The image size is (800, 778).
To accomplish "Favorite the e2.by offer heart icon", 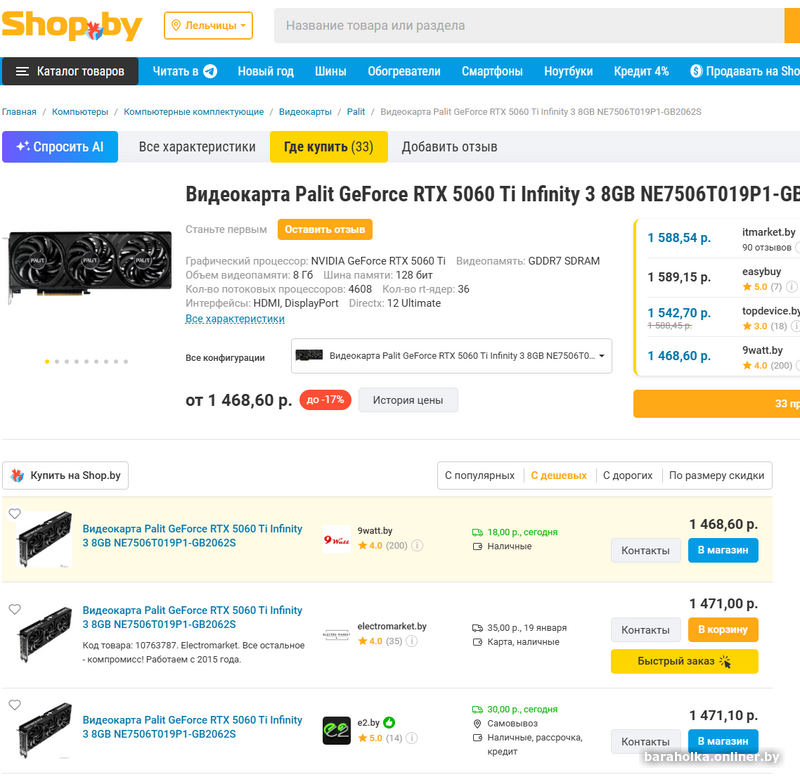I will click(x=15, y=705).
